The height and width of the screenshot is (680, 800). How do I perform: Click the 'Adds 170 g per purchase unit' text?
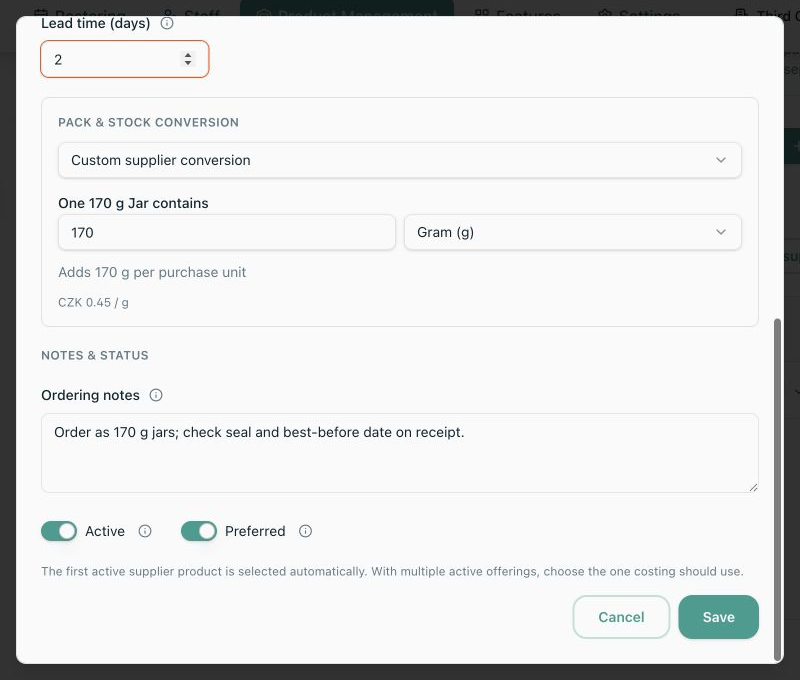point(152,272)
